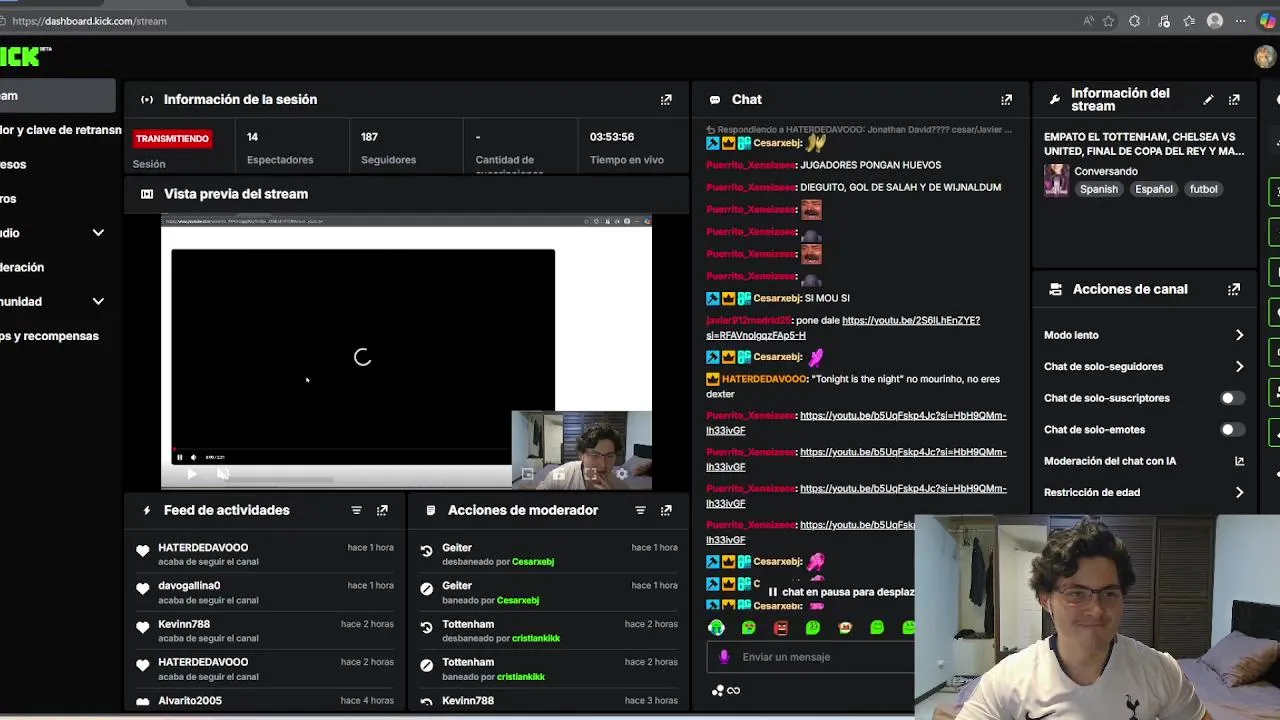Toggle Chat de solo-emotes switch
1280x720 pixels.
click(x=1232, y=430)
